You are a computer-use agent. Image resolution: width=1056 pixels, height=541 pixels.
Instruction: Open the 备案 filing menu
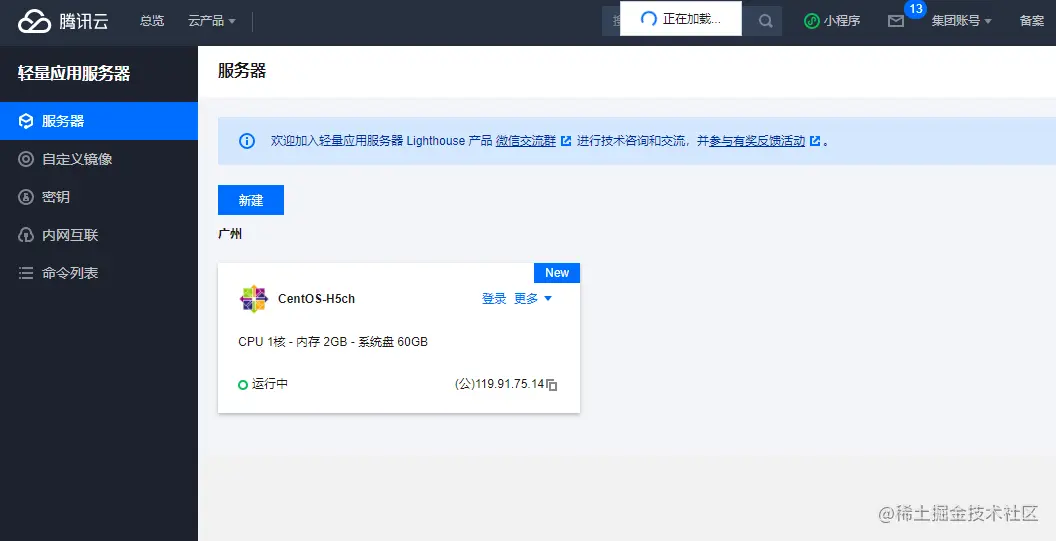(x=1032, y=21)
